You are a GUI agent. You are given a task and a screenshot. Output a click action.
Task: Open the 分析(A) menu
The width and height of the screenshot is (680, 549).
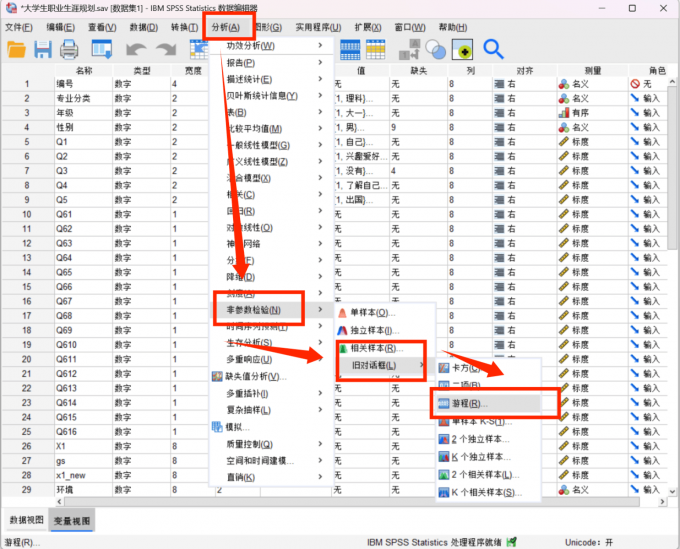[226, 27]
